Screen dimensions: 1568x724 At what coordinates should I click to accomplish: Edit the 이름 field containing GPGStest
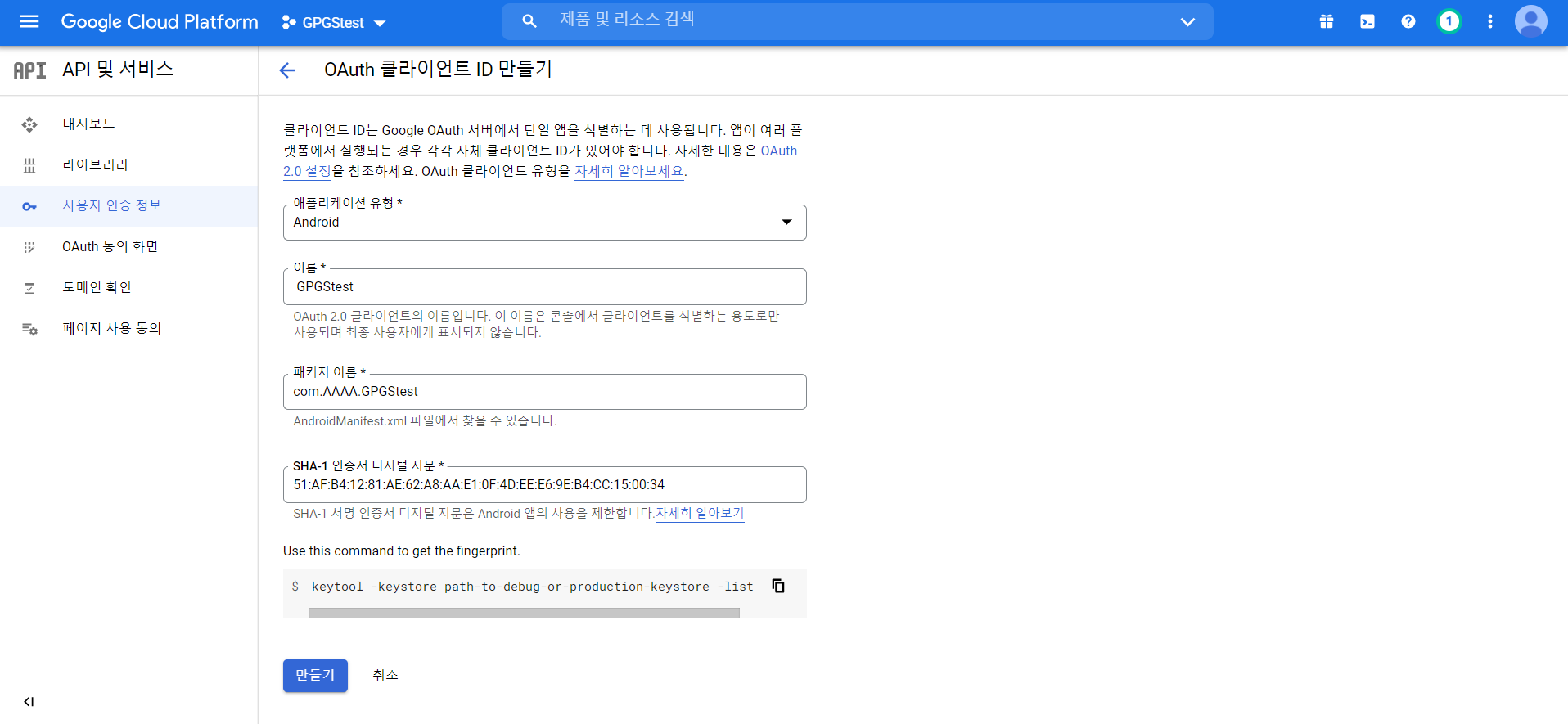pos(544,286)
